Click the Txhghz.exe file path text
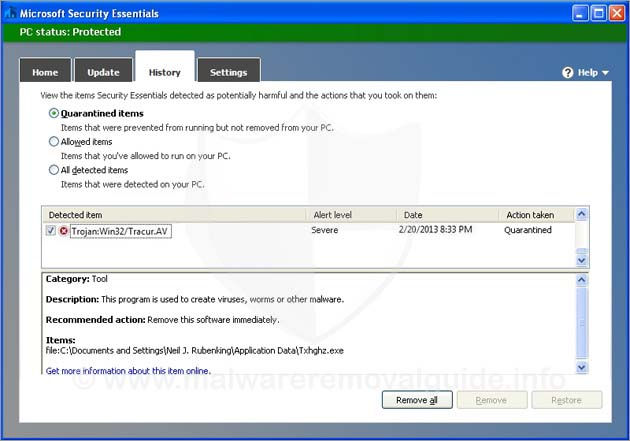630x441 pixels. [x=194, y=351]
